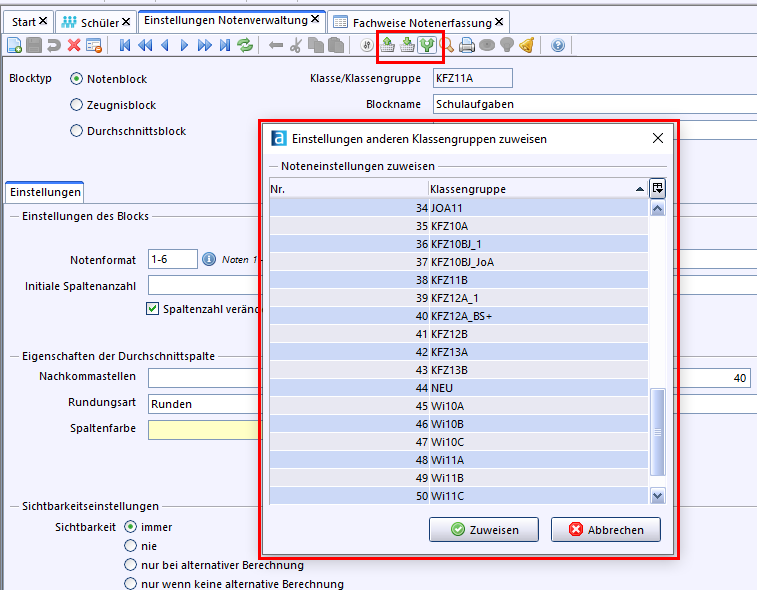Image resolution: width=757 pixels, height=590 pixels.
Task: Click the Blockname field Schulaufgaben
Action: (x=595, y=104)
